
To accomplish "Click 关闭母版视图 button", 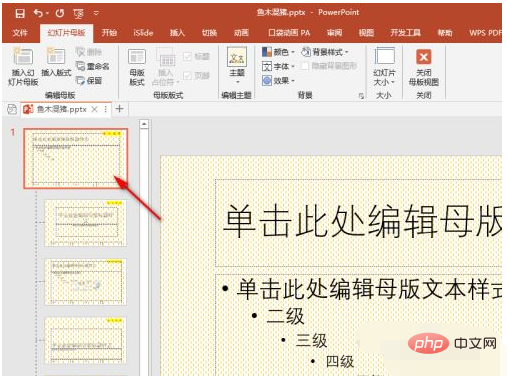I will 424,67.
